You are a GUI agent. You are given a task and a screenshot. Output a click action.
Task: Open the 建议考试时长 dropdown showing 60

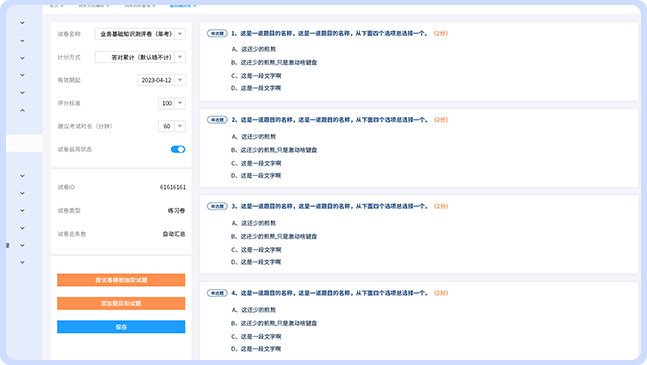(172, 126)
